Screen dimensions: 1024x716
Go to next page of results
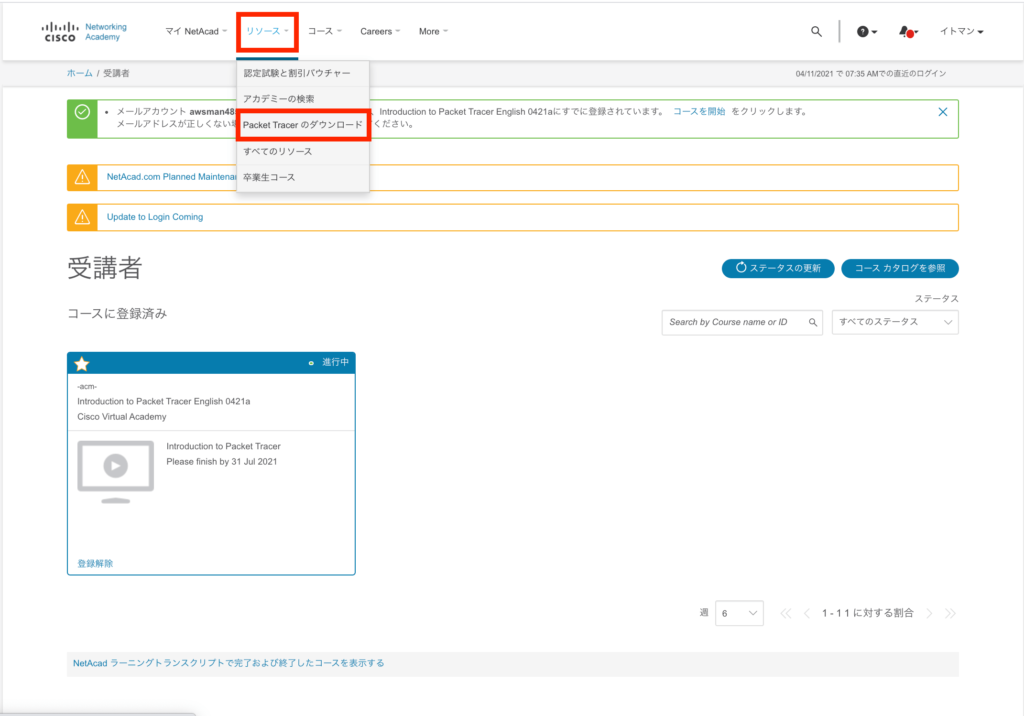click(x=929, y=613)
